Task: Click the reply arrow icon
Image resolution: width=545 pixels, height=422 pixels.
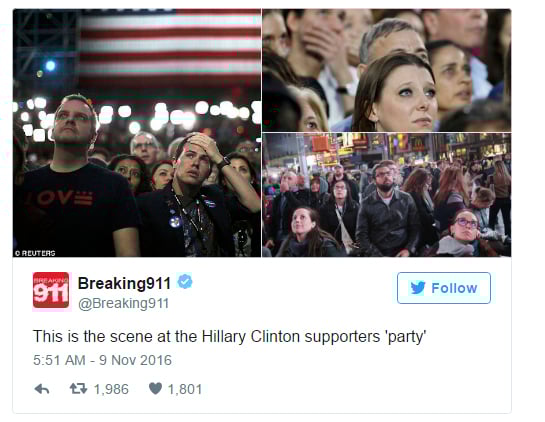Action: coord(42,389)
